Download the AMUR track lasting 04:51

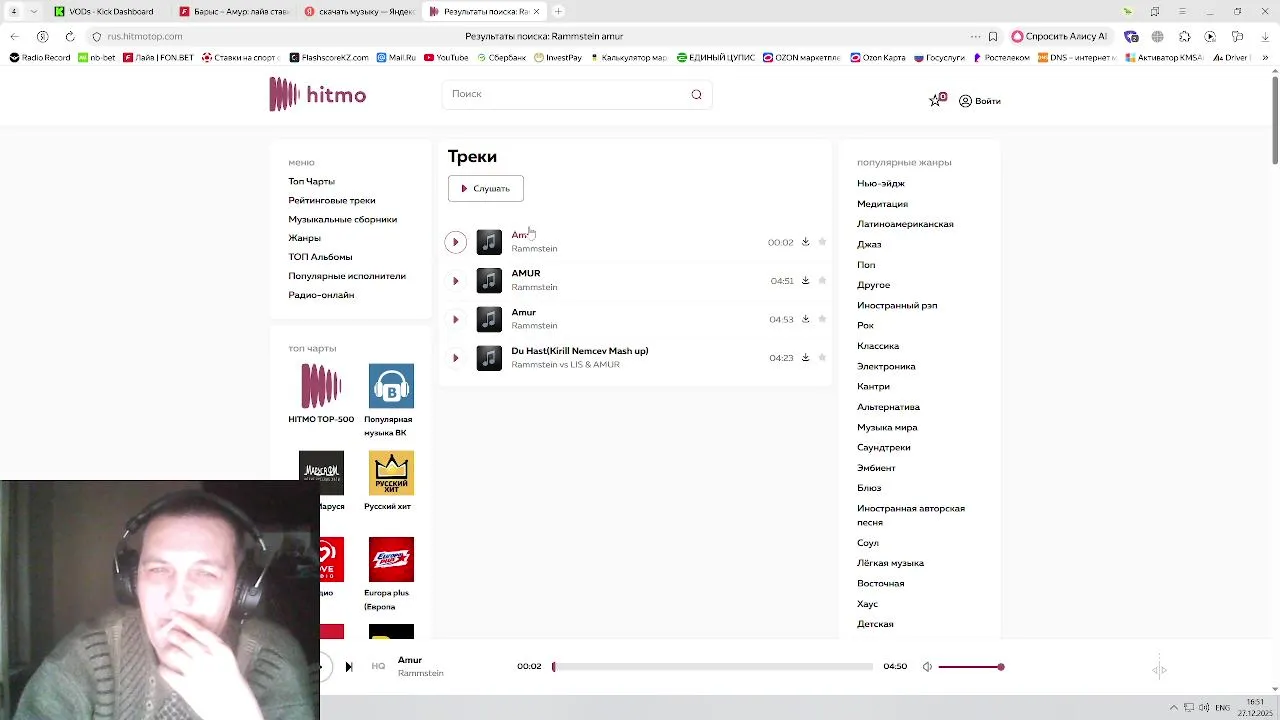[805, 281]
